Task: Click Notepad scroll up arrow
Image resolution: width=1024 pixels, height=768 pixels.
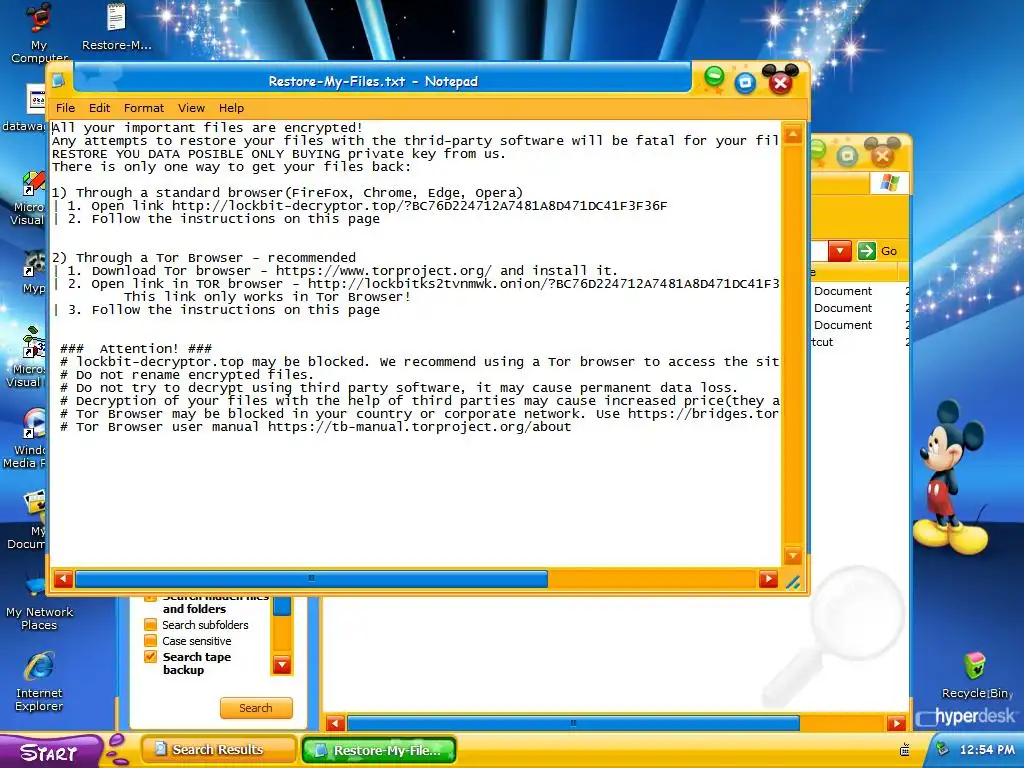Action: (793, 135)
